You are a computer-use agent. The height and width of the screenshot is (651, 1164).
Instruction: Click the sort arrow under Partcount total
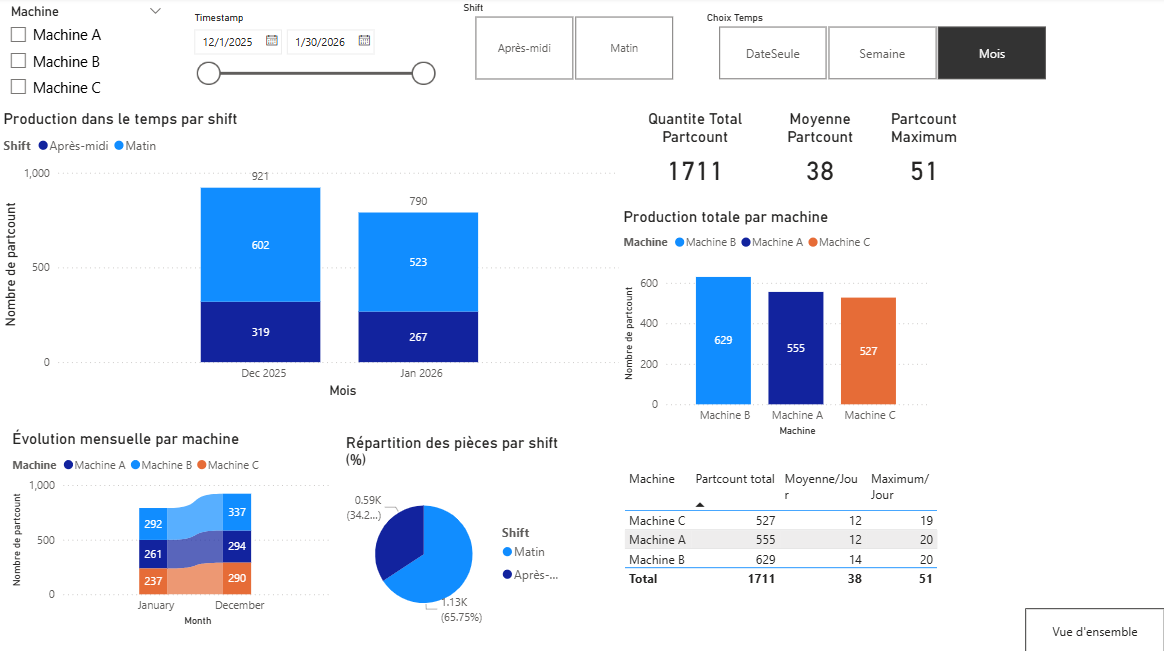(x=700, y=505)
